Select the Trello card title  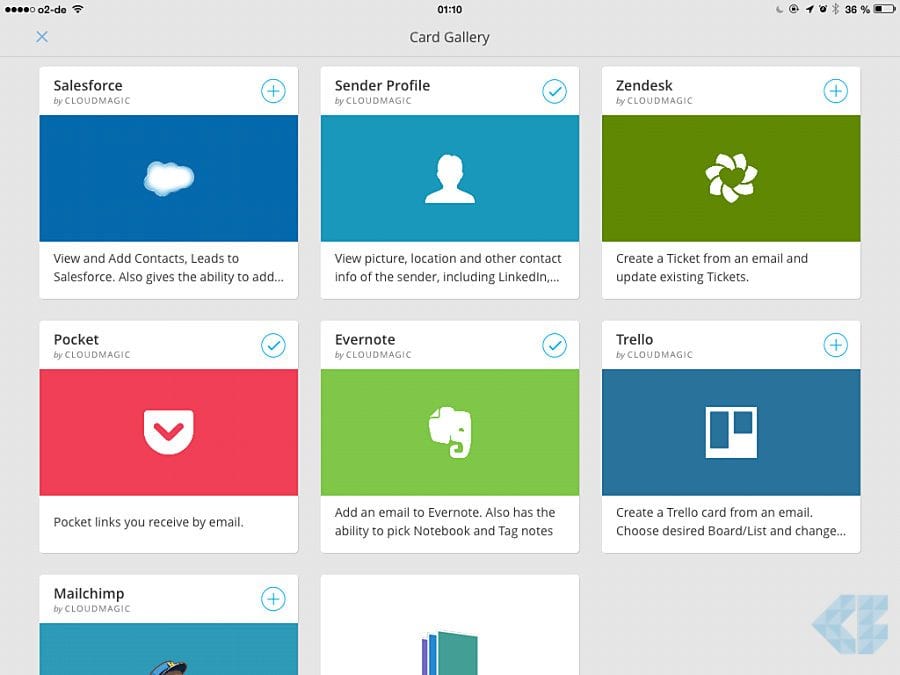click(x=634, y=340)
